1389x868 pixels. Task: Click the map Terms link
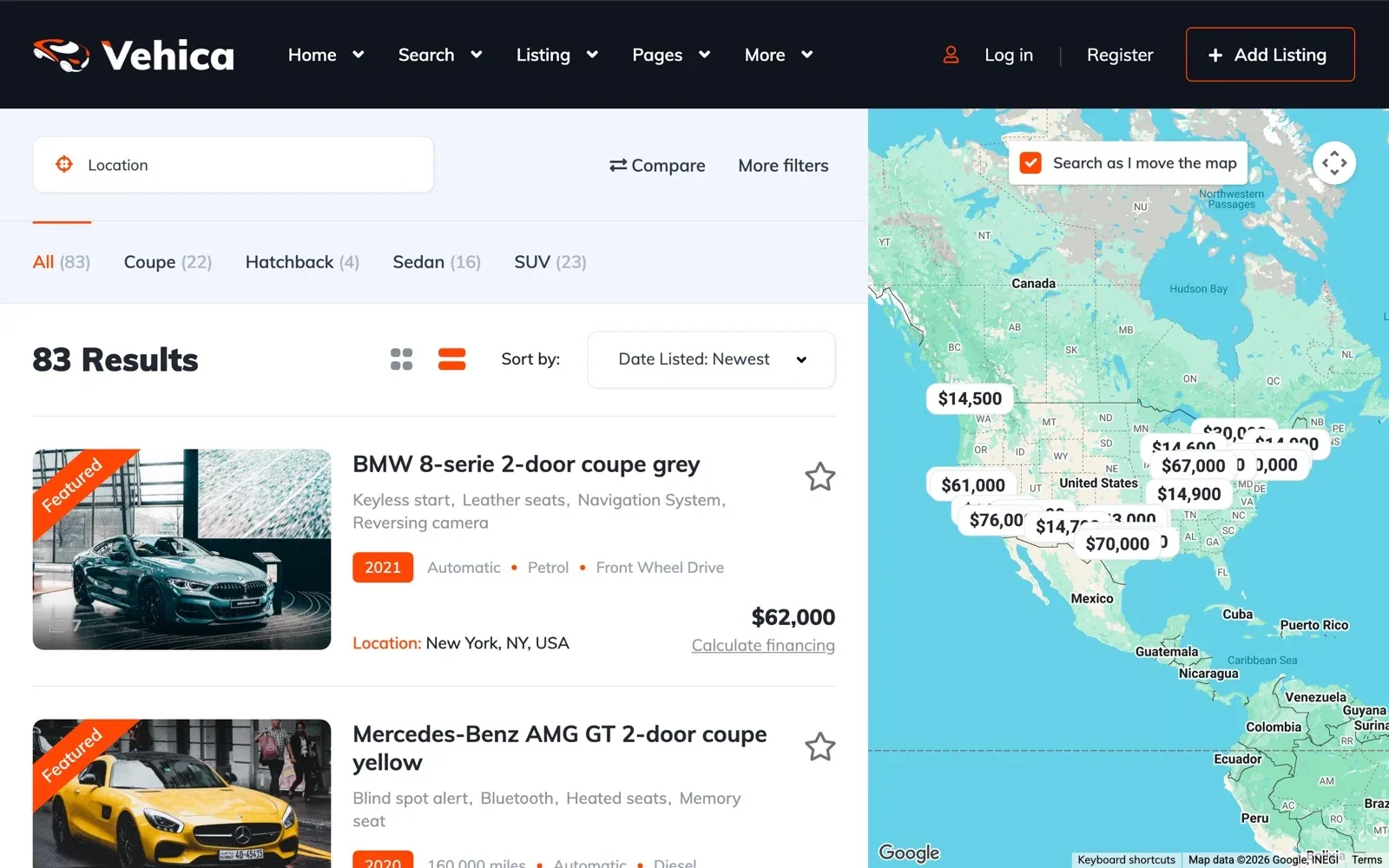click(x=1366, y=859)
